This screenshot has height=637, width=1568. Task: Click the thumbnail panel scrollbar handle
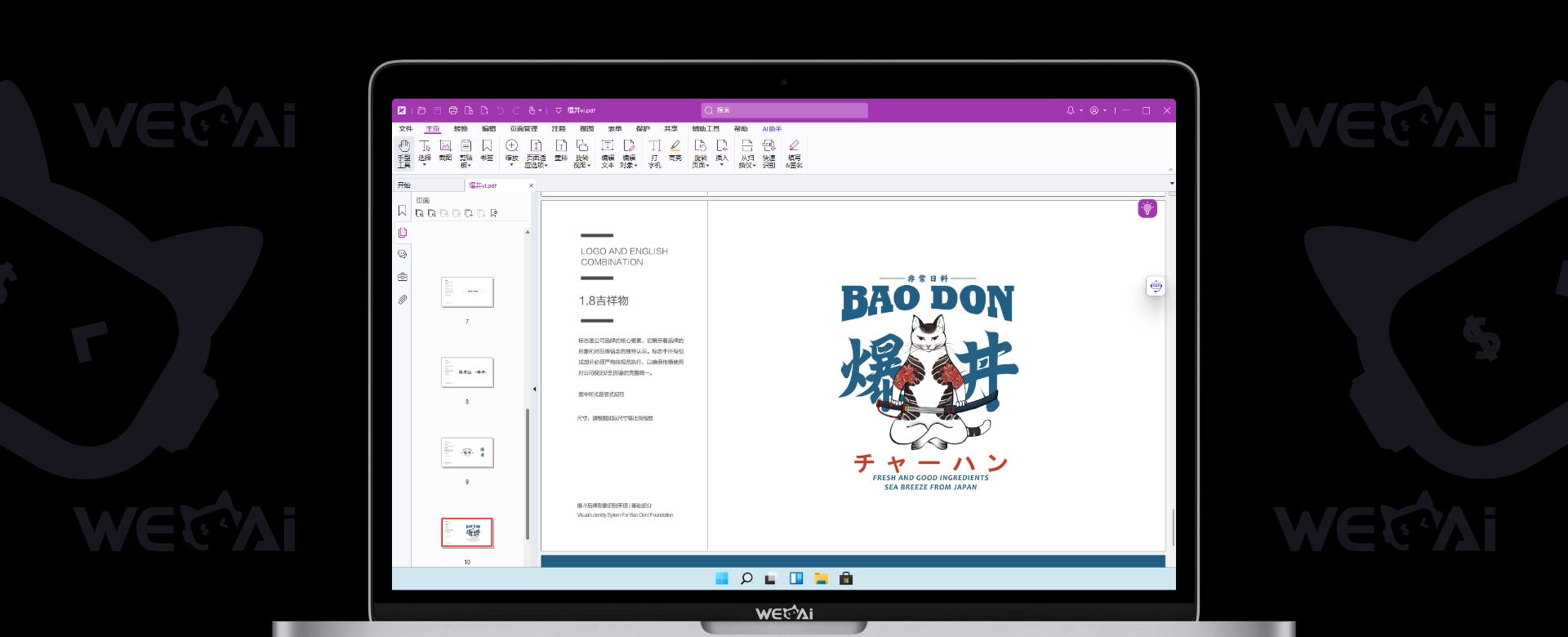coord(528,474)
